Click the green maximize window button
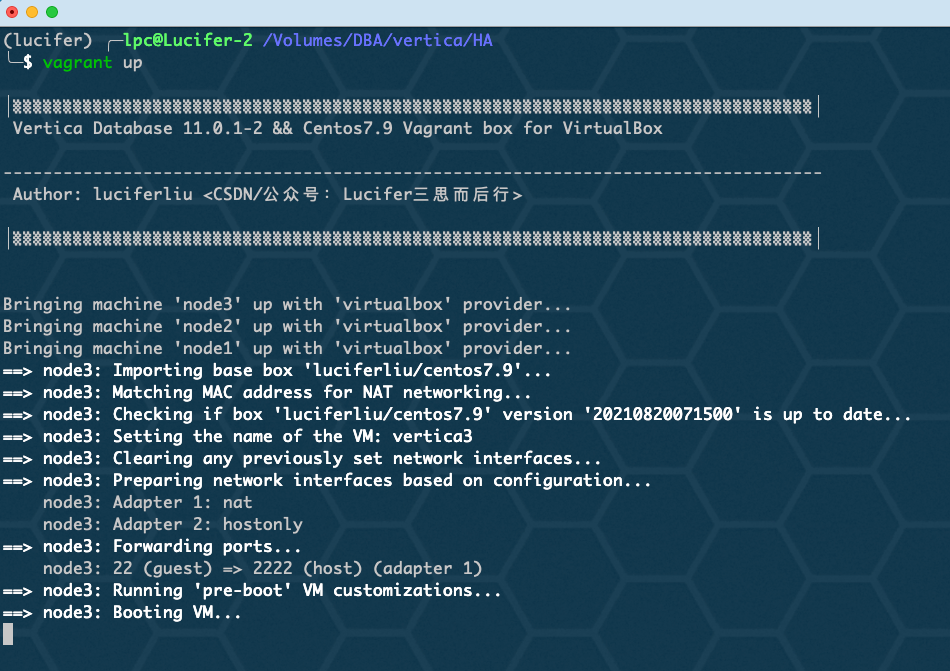 point(52,12)
